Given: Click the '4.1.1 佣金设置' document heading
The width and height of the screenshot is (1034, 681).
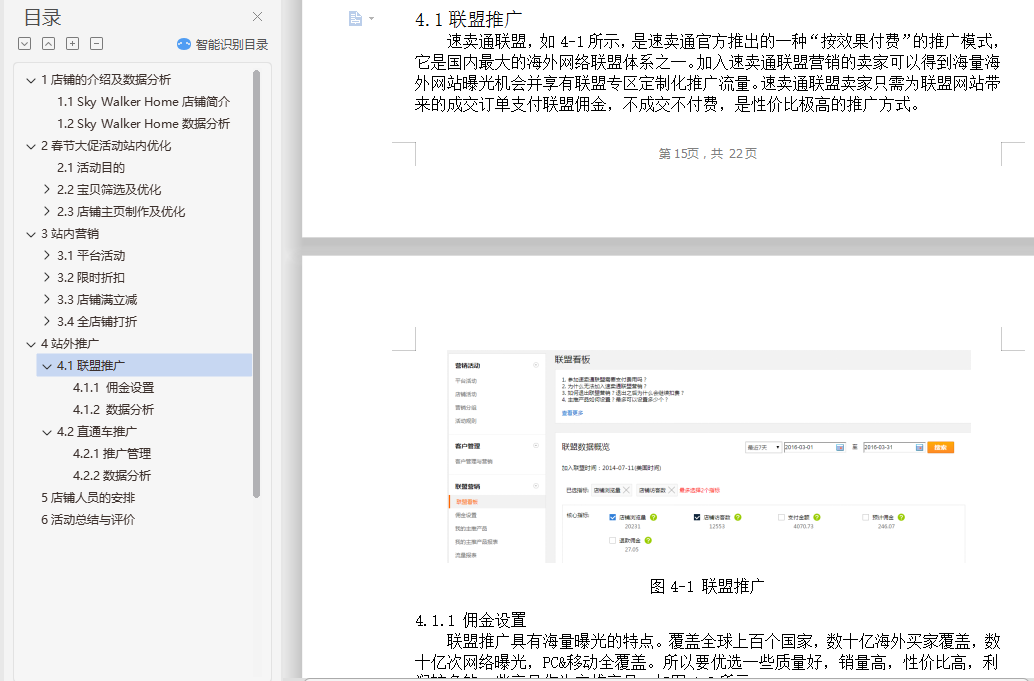Looking at the screenshot, I should (x=471, y=620).
